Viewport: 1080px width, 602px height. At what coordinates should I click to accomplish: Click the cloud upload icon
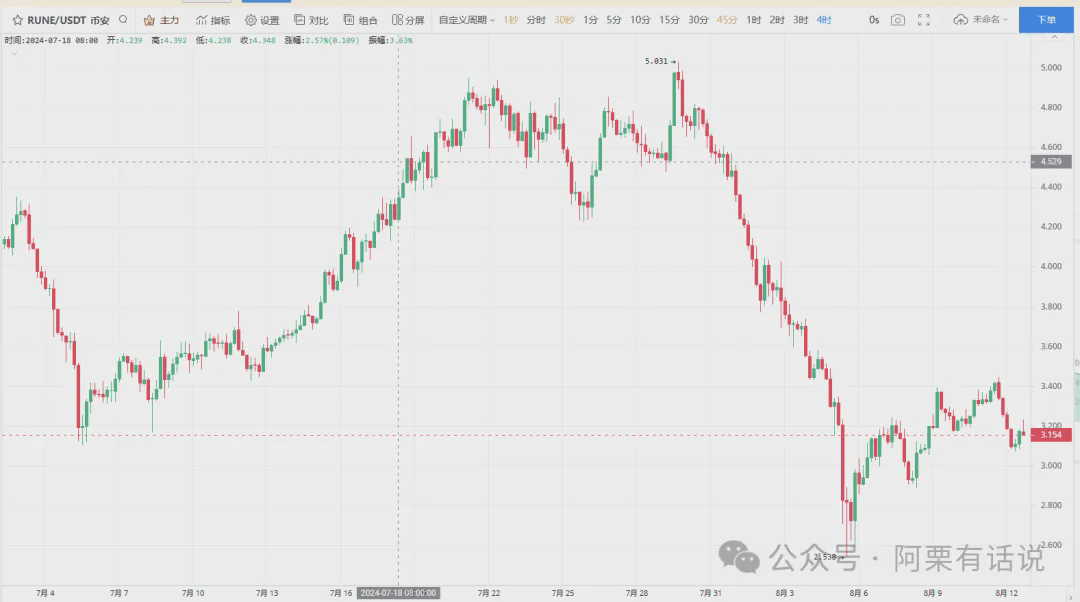coord(960,20)
